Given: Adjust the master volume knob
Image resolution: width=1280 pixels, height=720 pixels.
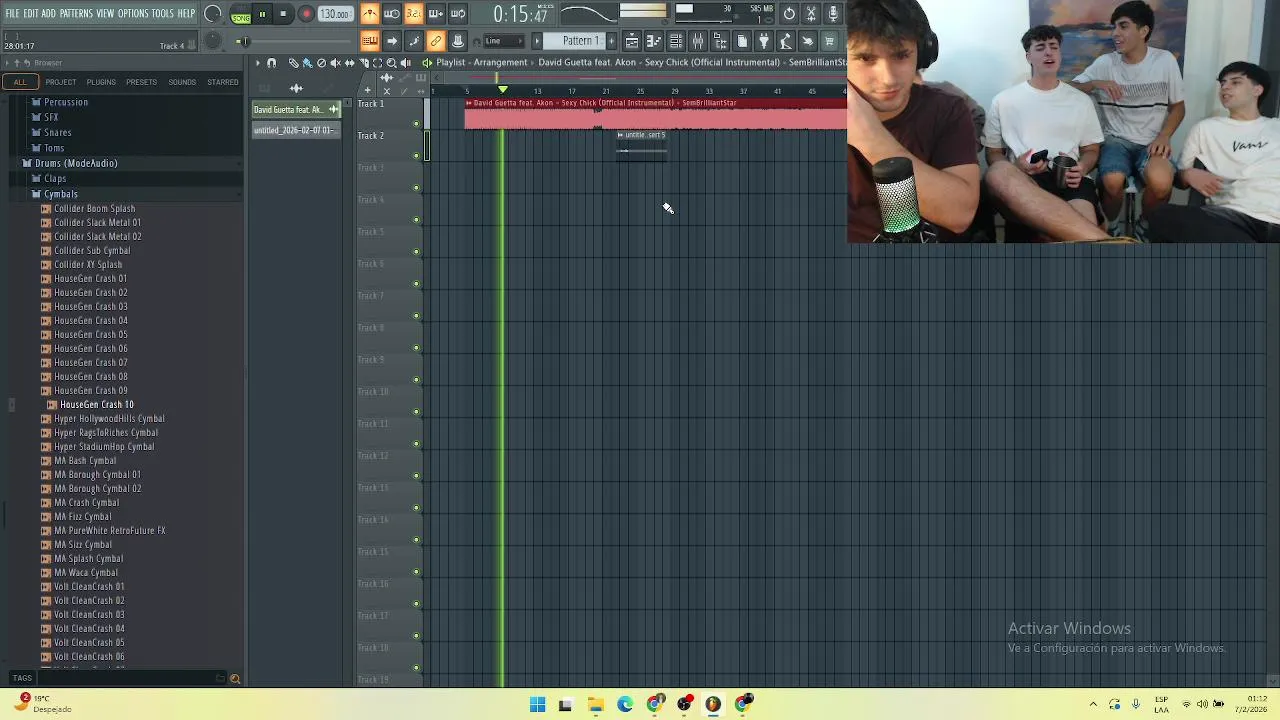Looking at the screenshot, I should pyautogui.click(x=213, y=14).
